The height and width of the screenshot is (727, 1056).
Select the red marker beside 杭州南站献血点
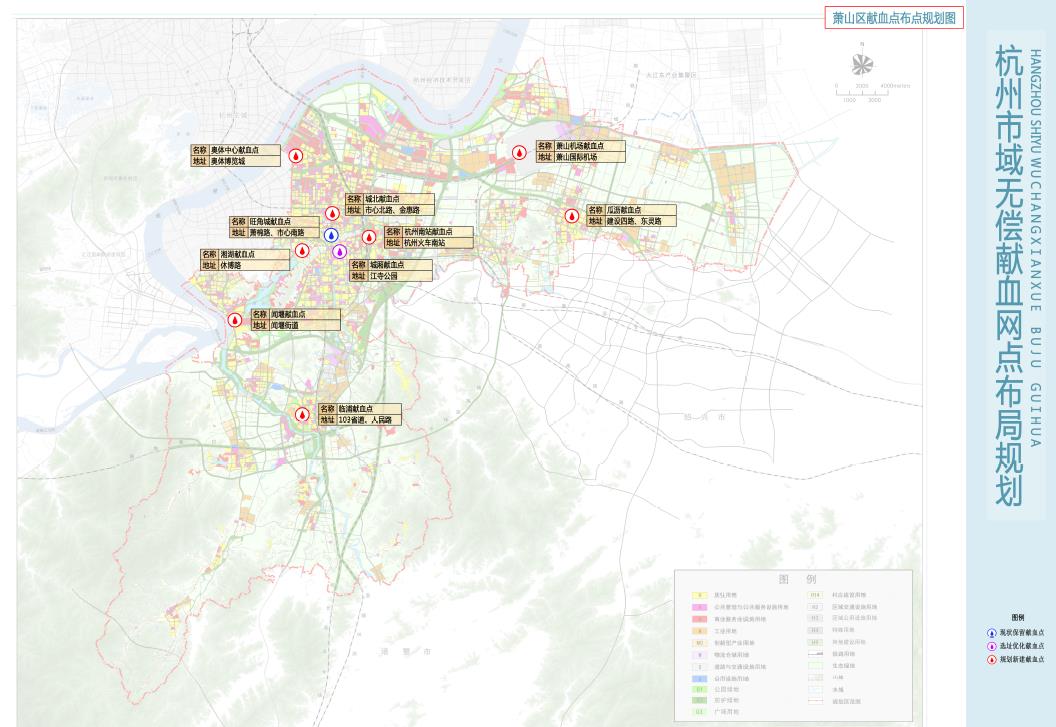[368, 237]
